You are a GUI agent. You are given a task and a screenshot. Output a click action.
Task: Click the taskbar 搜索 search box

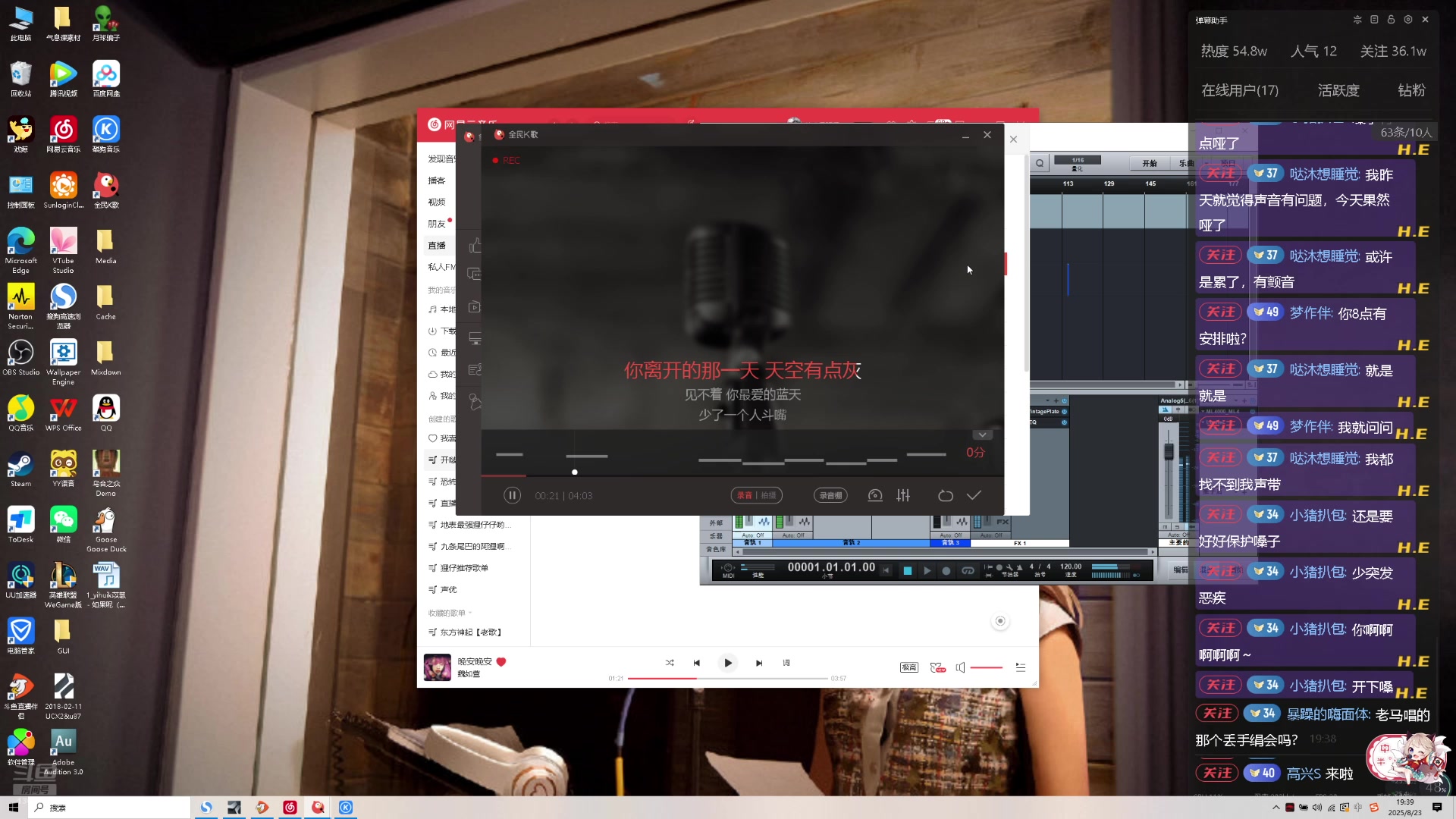click(x=108, y=808)
